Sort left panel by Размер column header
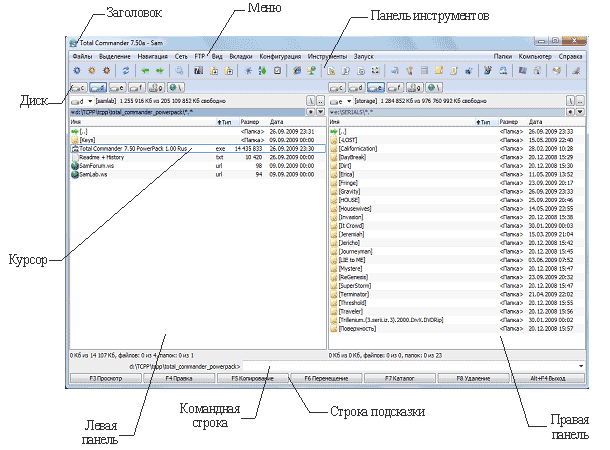Screen dimensions: 610x450 tap(249, 121)
